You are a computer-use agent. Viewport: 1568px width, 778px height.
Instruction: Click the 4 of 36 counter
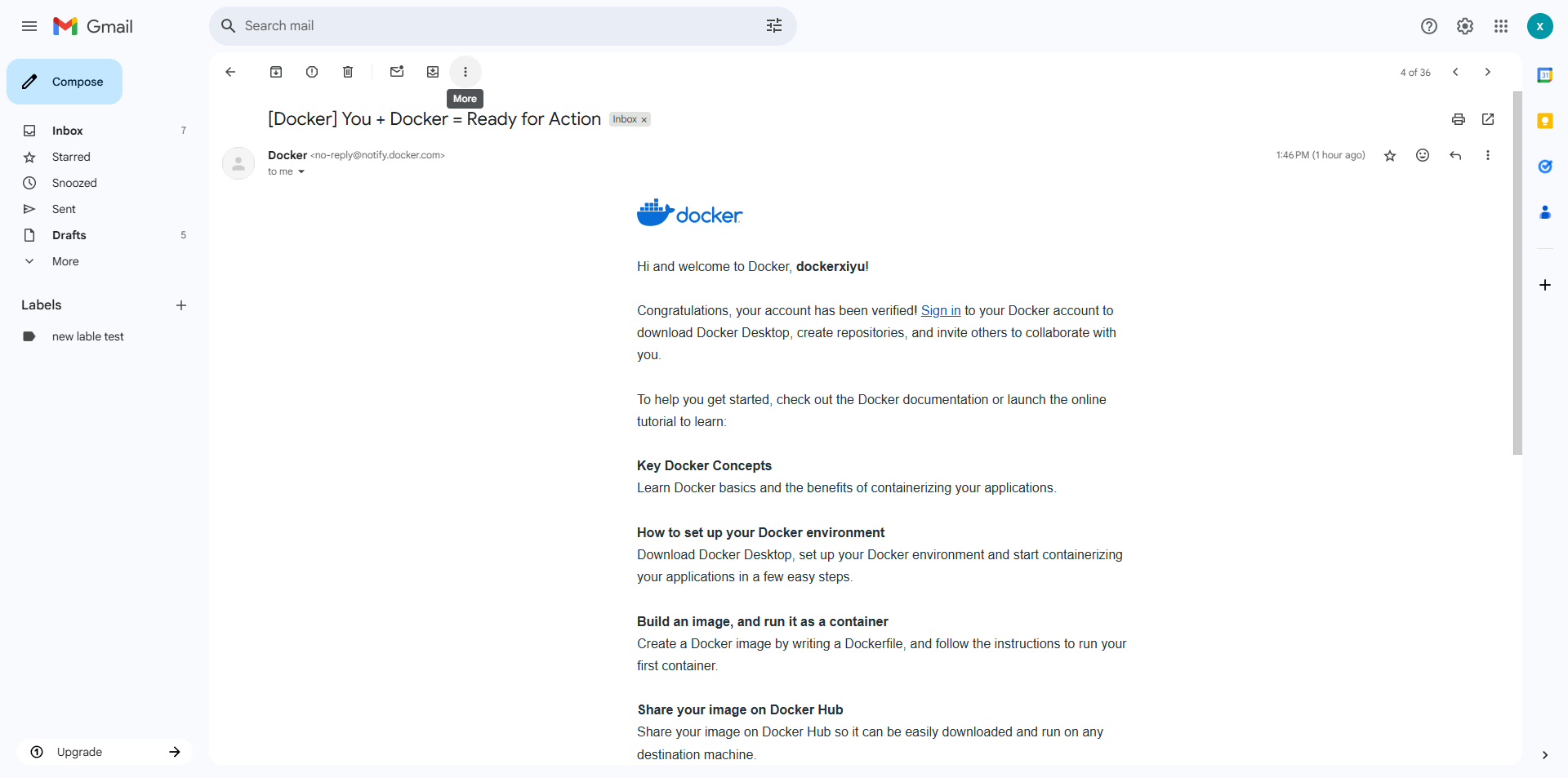coord(1415,73)
